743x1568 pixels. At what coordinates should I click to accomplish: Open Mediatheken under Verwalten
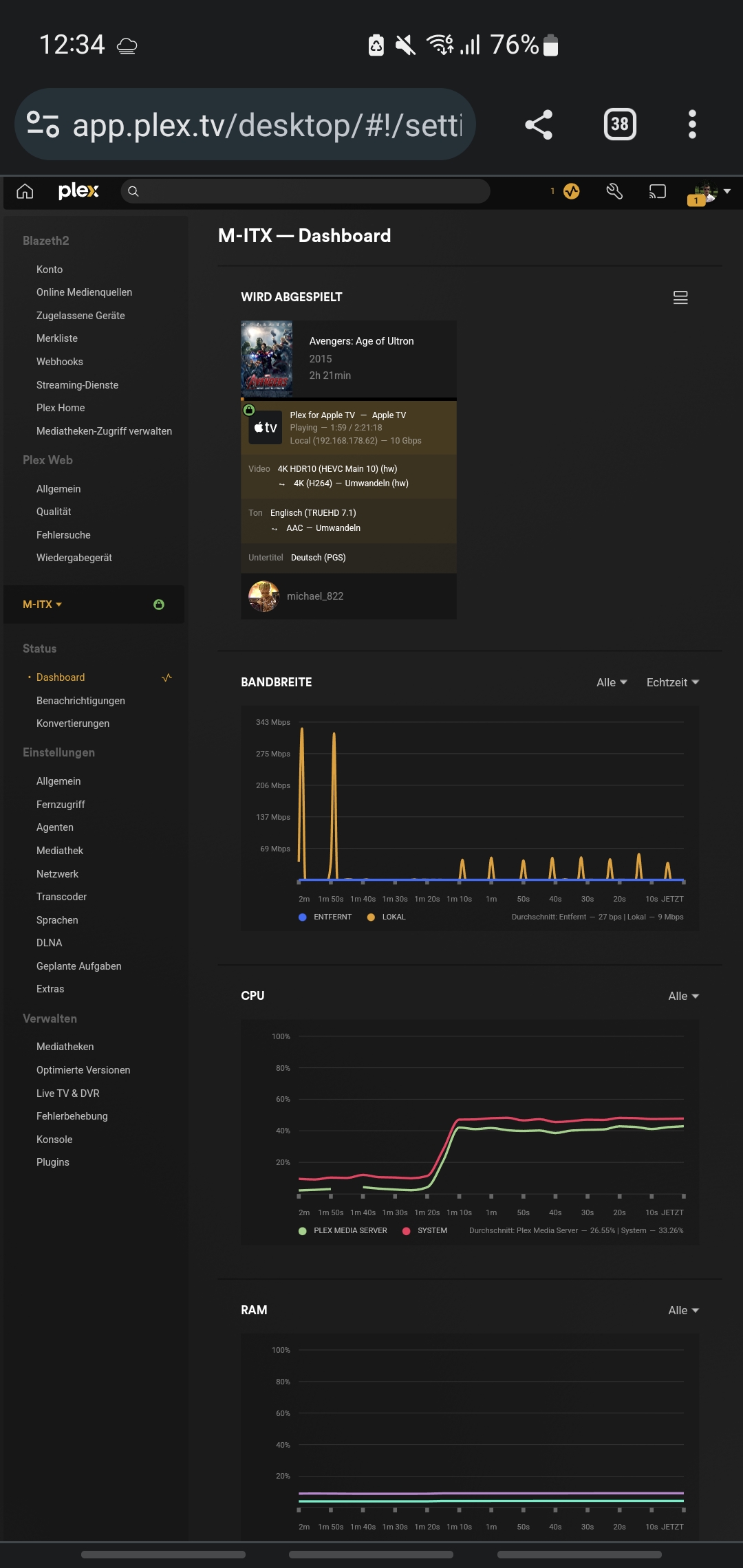pos(65,1047)
